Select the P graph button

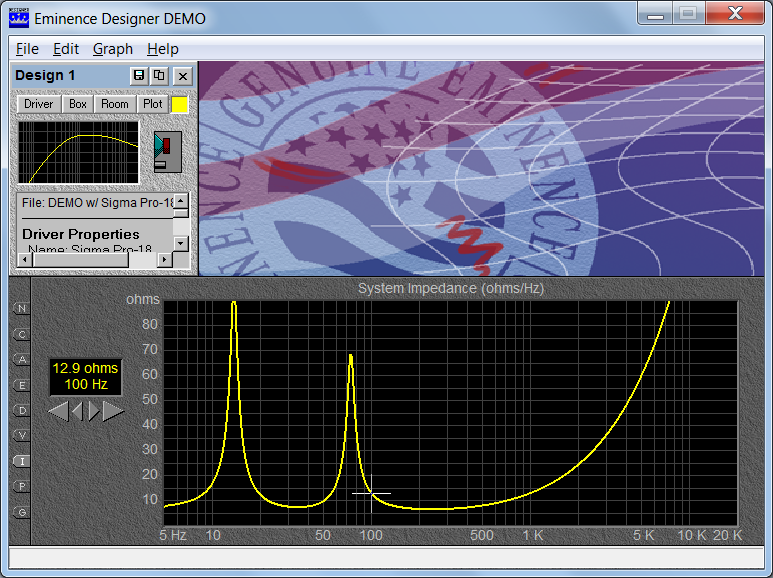(22, 487)
